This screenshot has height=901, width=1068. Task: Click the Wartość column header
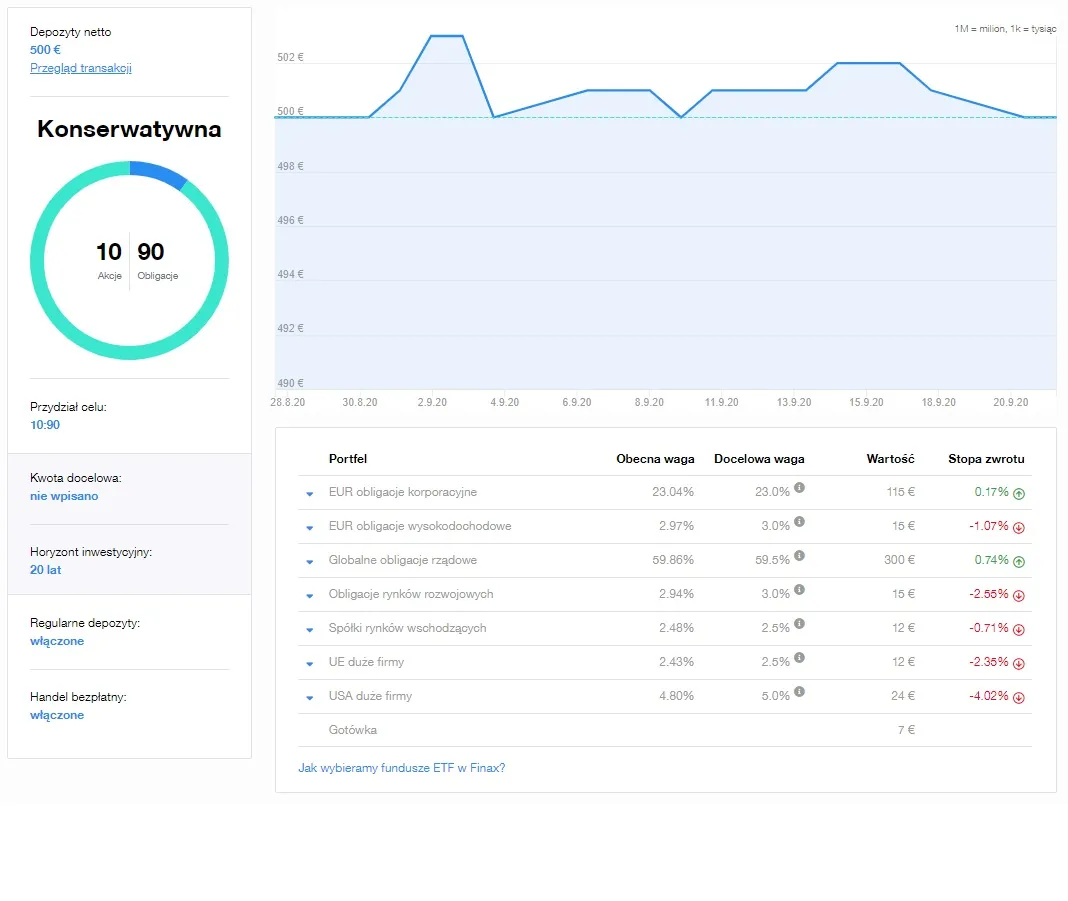tap(890, 459)
